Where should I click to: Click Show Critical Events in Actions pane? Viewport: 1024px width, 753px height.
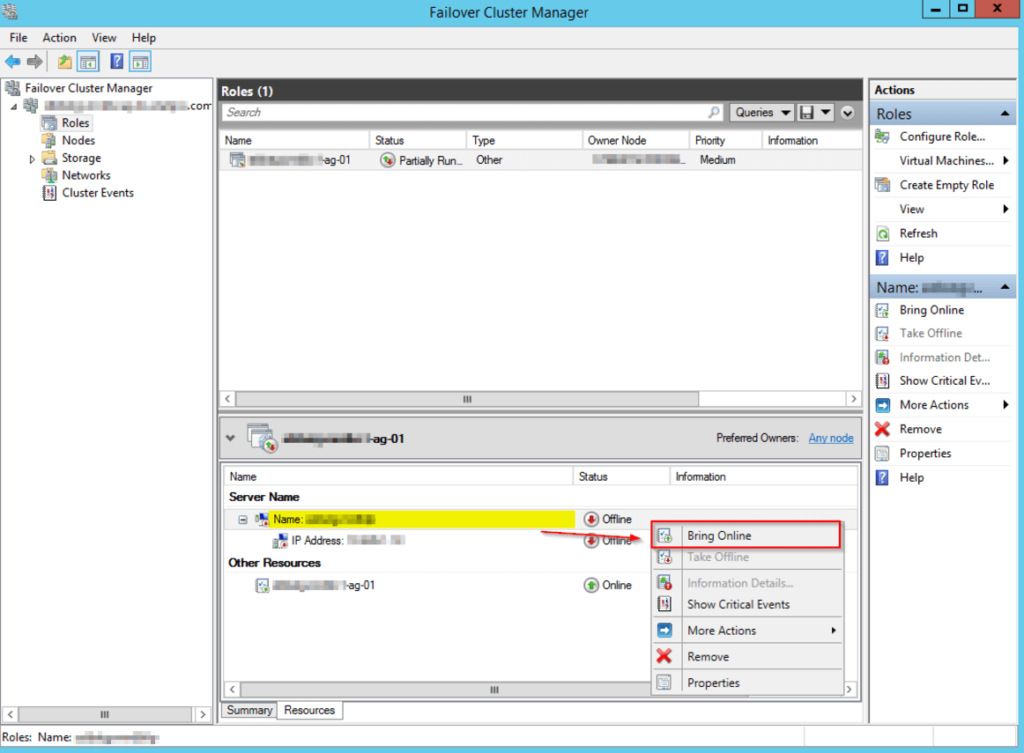tap(944, 381)
